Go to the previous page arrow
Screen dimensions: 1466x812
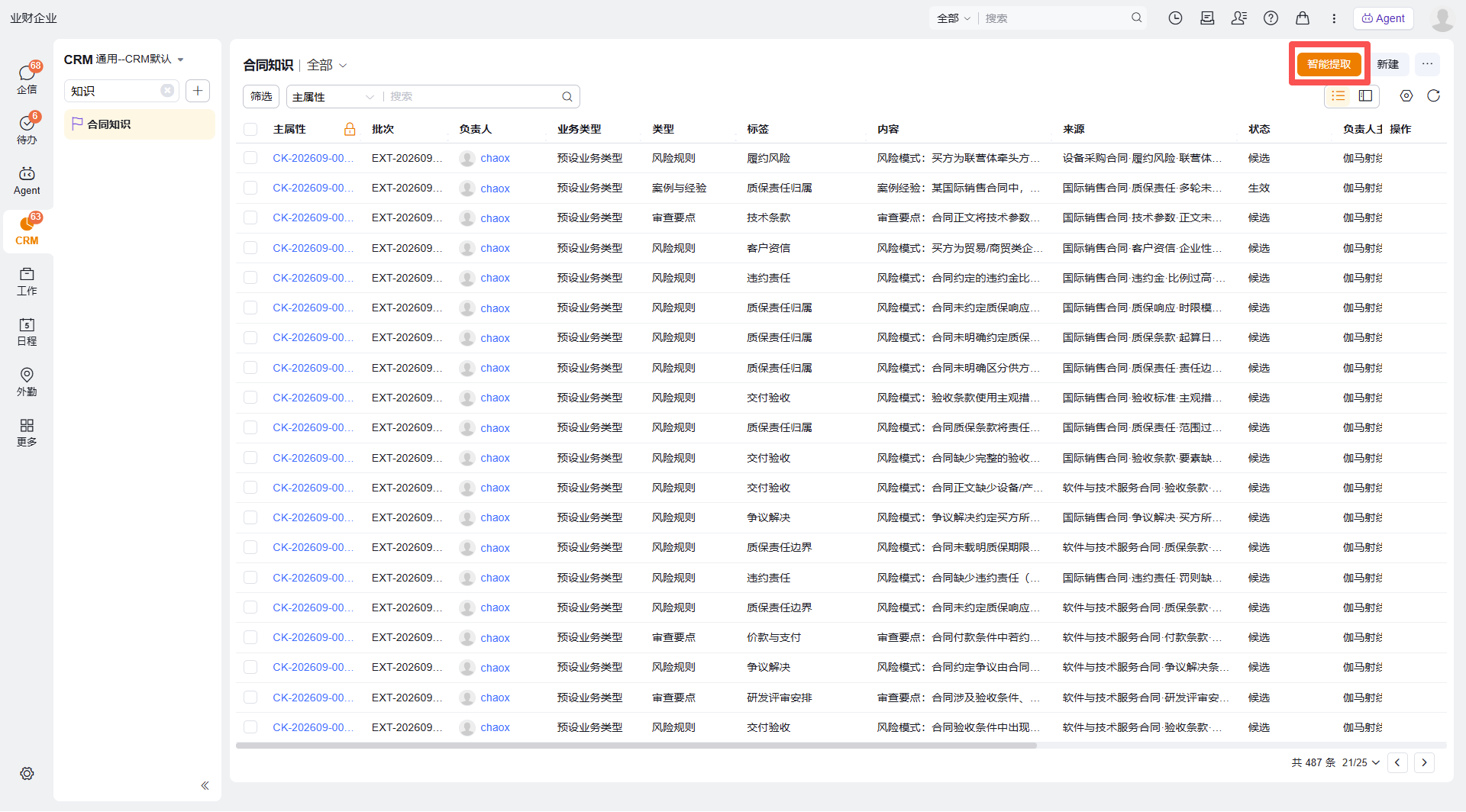click(1397, 762)
